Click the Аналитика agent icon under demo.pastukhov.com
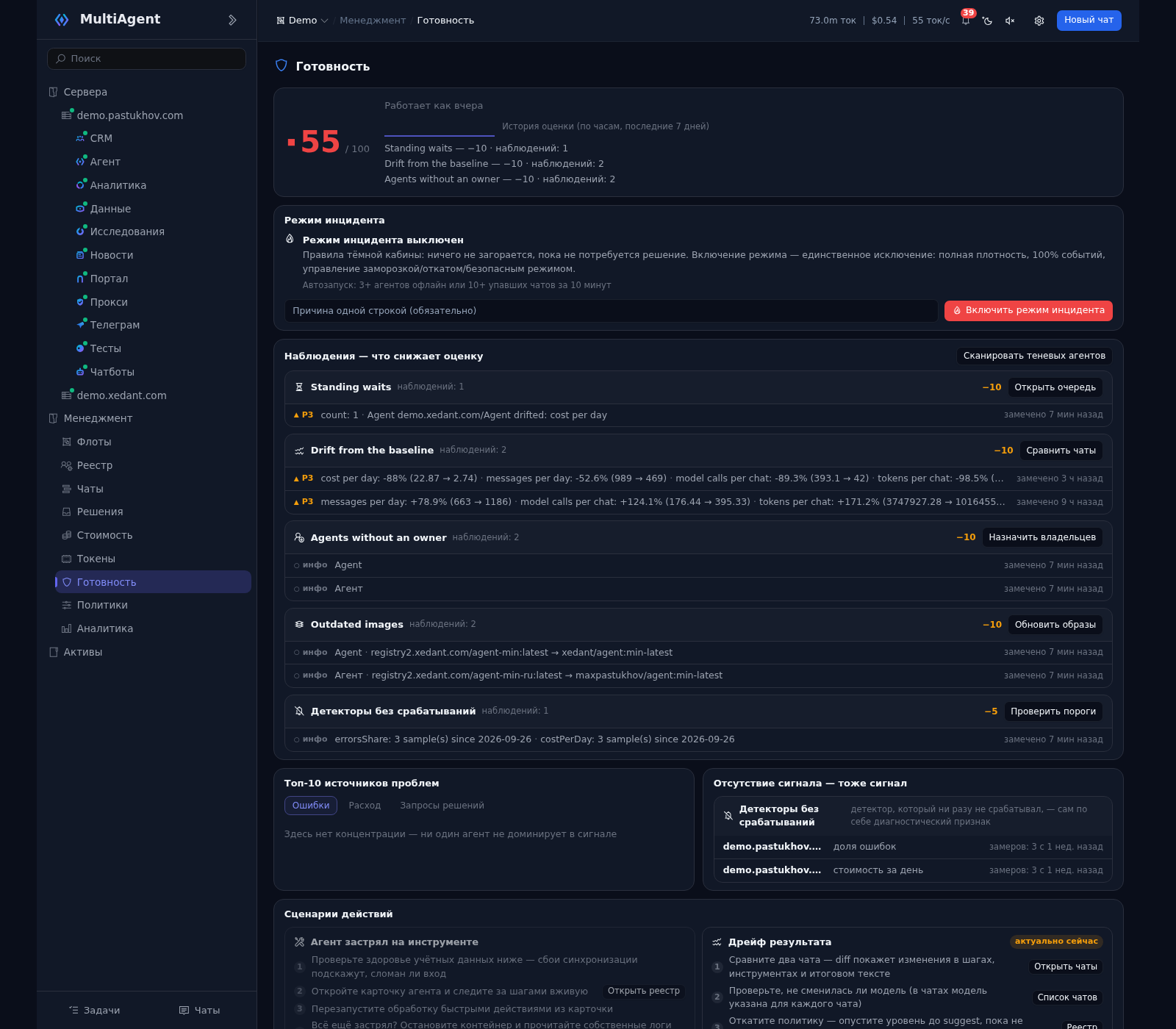 [80, 185]
